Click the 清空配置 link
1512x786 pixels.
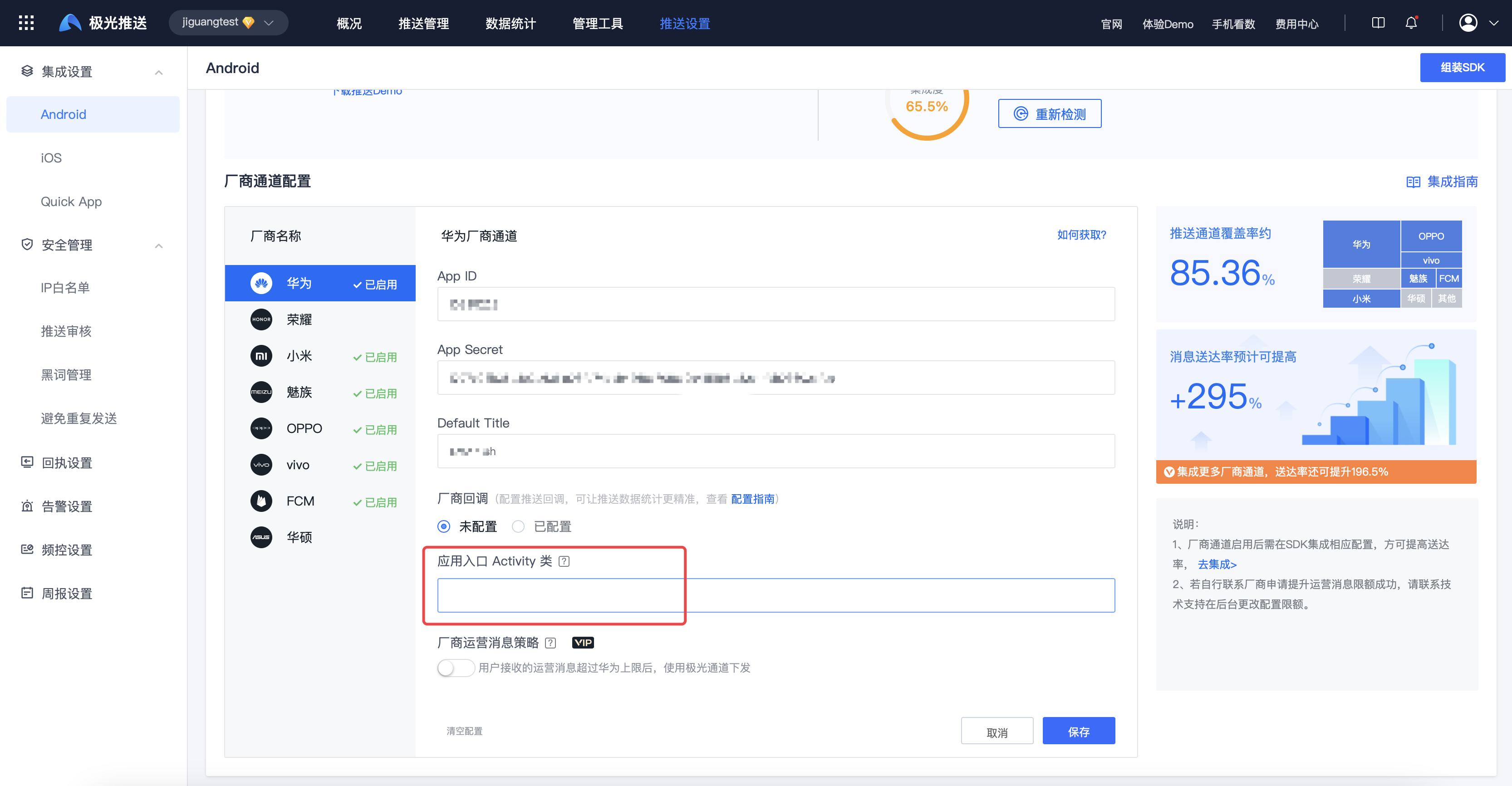[x=464, y=731]
